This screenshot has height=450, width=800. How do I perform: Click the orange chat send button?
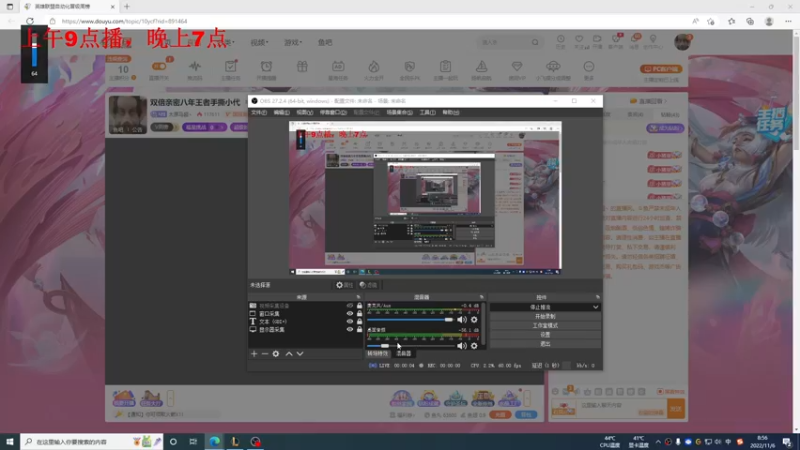coord(676,409)
